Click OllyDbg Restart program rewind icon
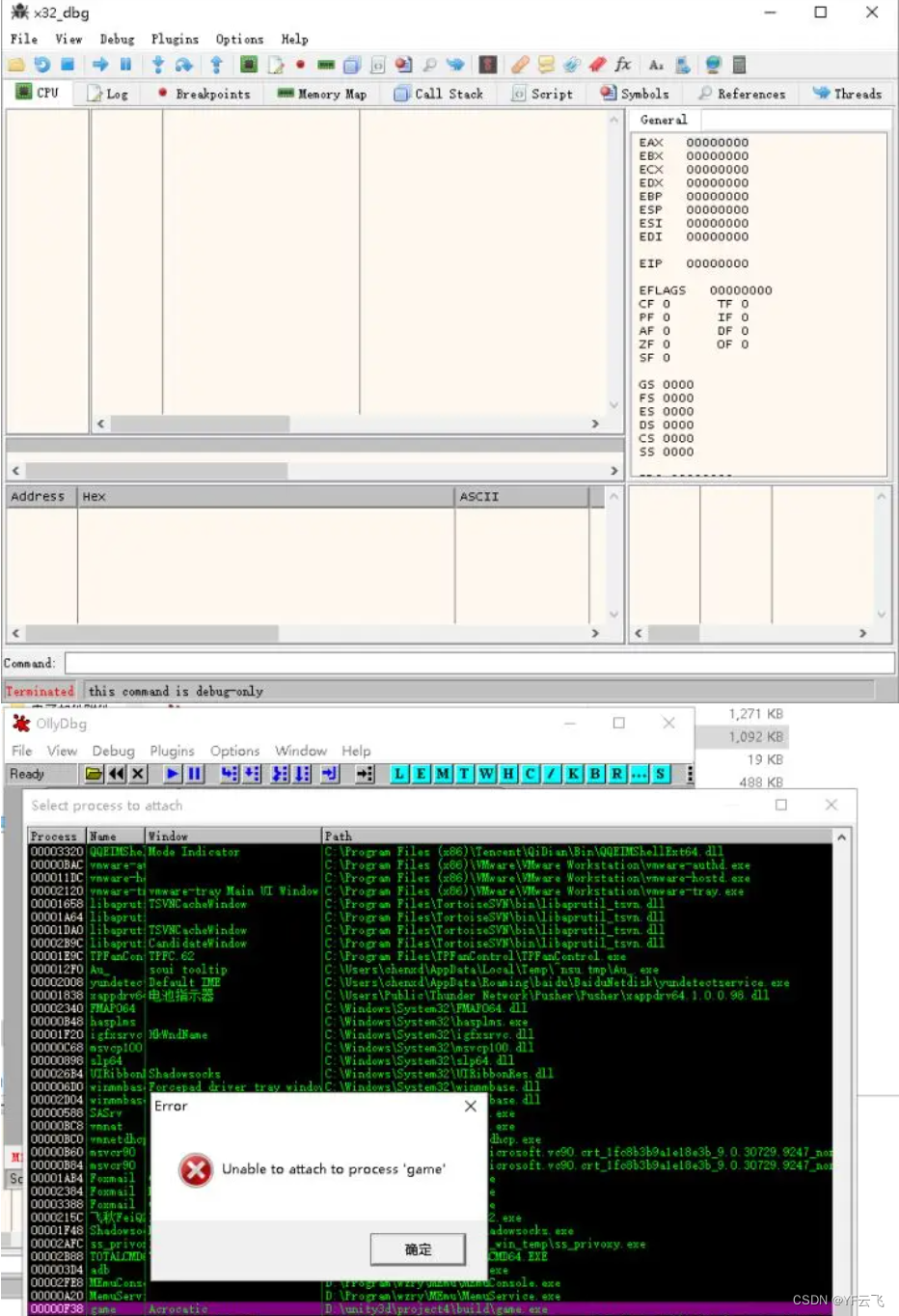The width and height of the screenshot is (899, 1316). (117, 774)
